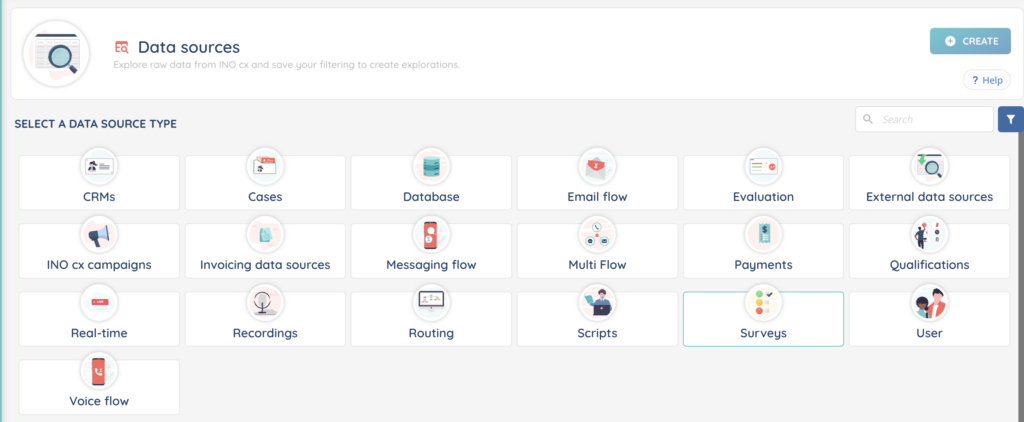
Task: Click the Create button
Action: 969,41
